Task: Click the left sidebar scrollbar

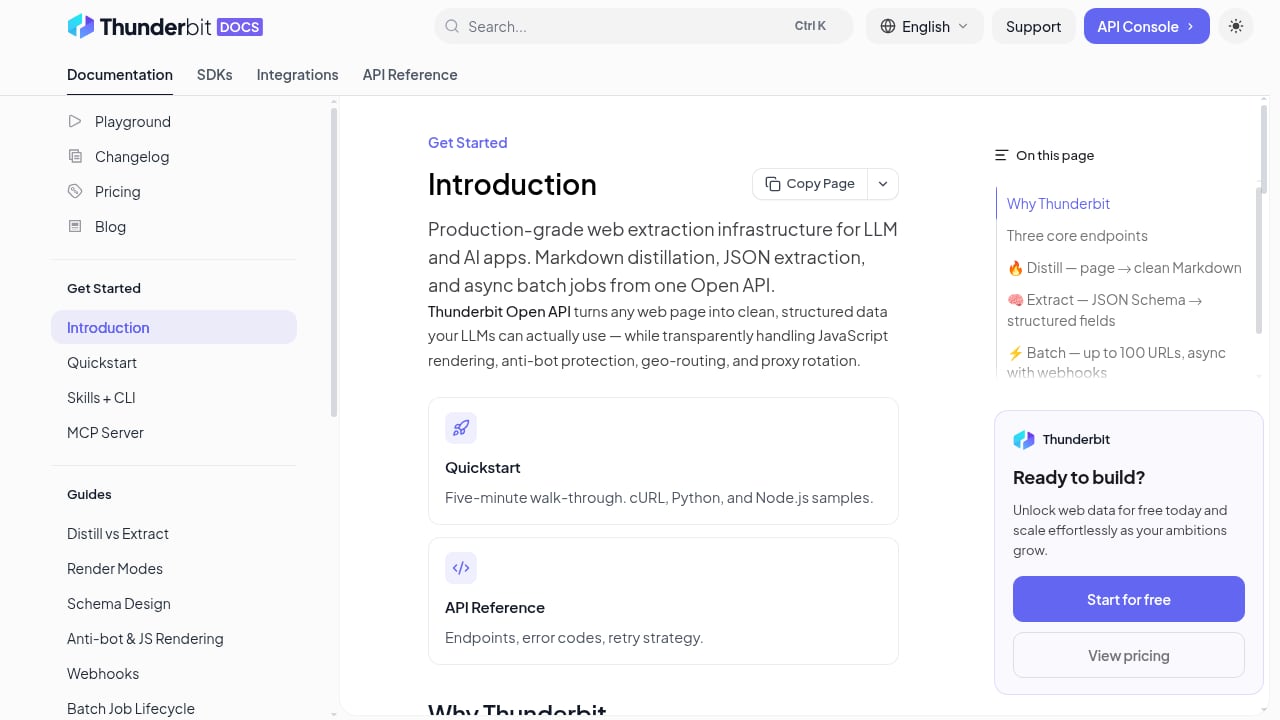Action: (334, 262)
